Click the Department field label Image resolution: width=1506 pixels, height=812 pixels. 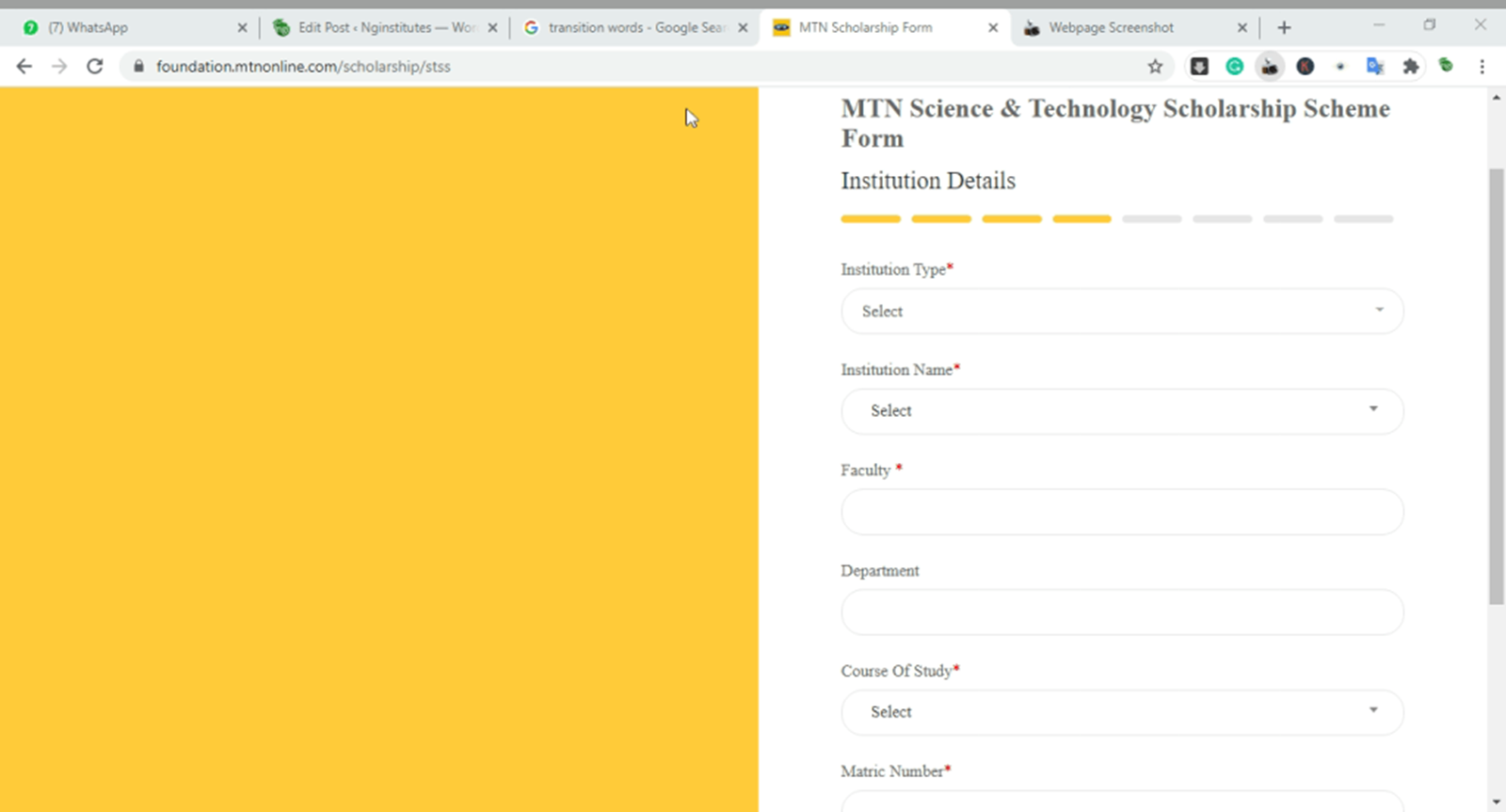point(880,571)
